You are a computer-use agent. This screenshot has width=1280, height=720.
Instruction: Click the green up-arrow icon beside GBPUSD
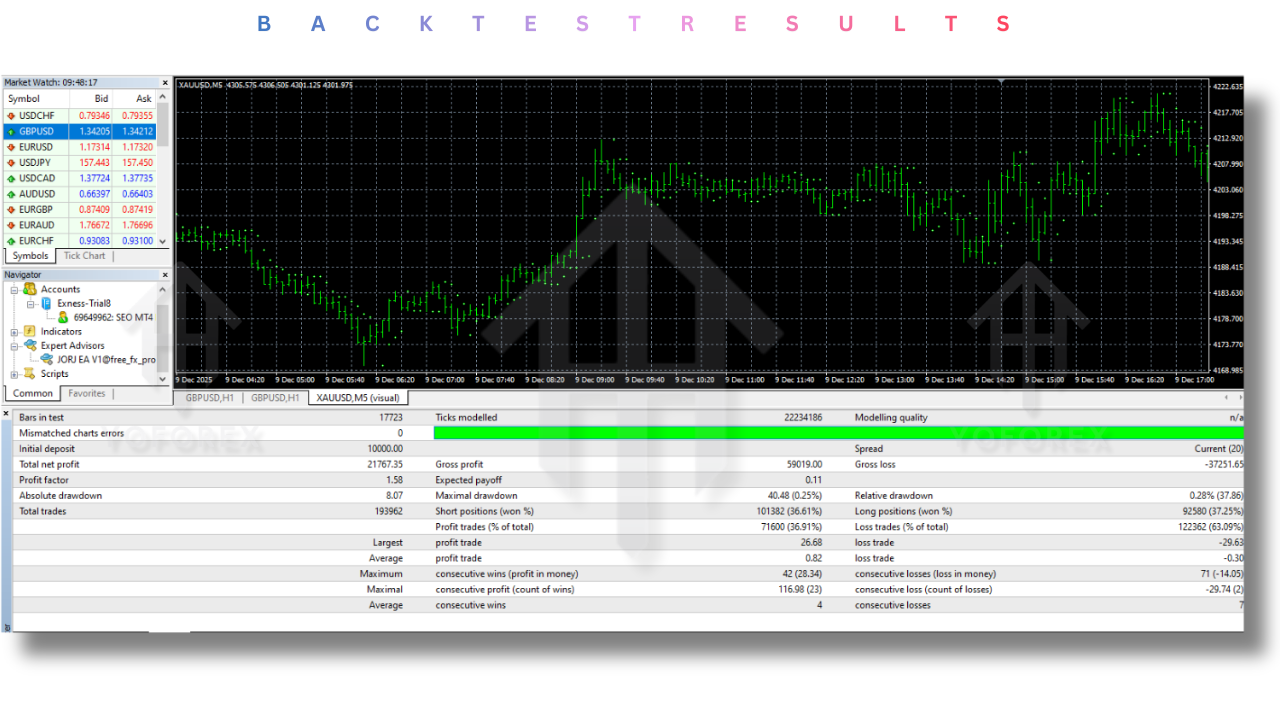pyautogui.click(x=9, y=131)
